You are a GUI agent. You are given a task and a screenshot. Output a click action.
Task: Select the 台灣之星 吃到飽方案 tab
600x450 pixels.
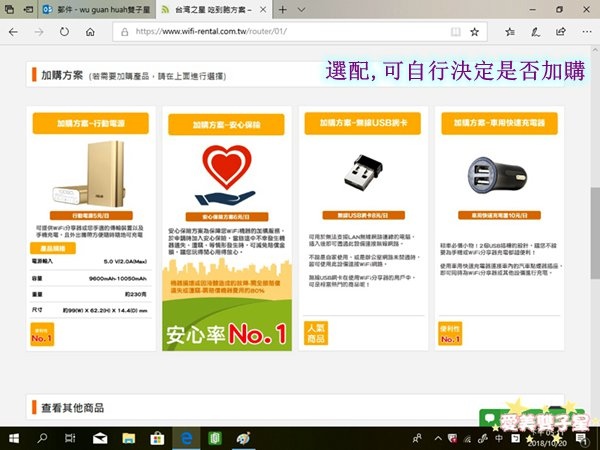pyautogui.click(x=209, y=10)
